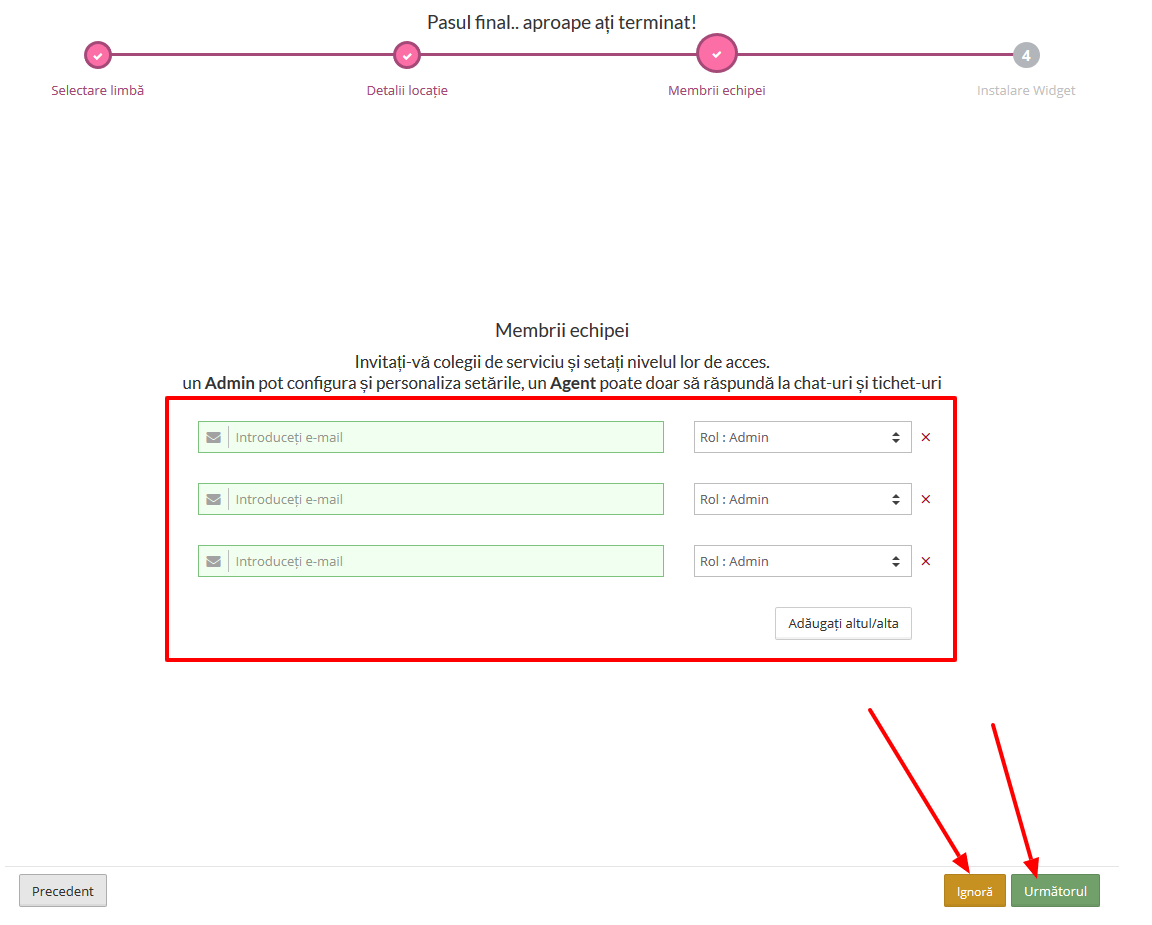Viewport: 1152px width, 925px height.
Task: Go back using the Precedent button
Action: [x=63, y=891]
